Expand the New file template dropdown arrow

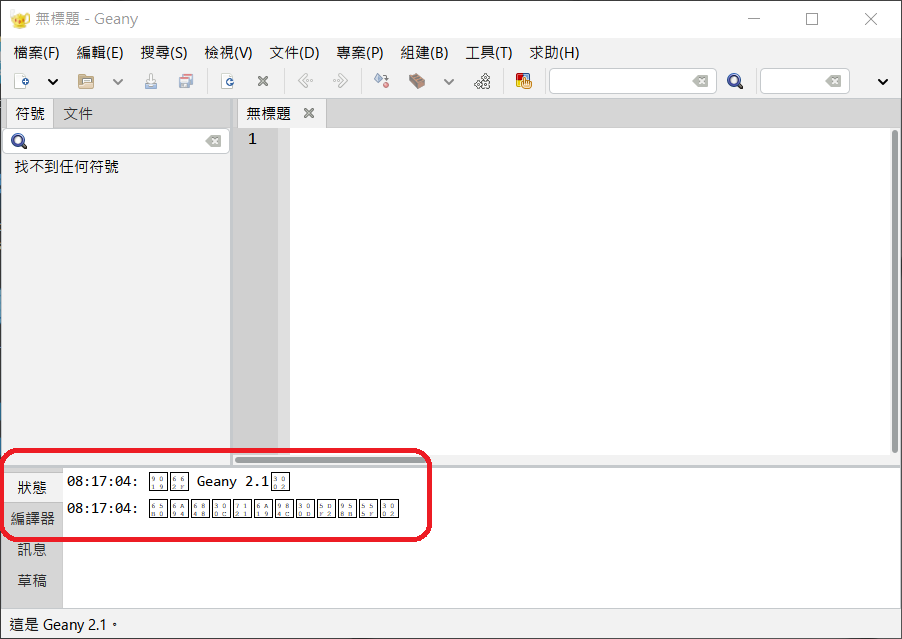(x=53, y=82)
